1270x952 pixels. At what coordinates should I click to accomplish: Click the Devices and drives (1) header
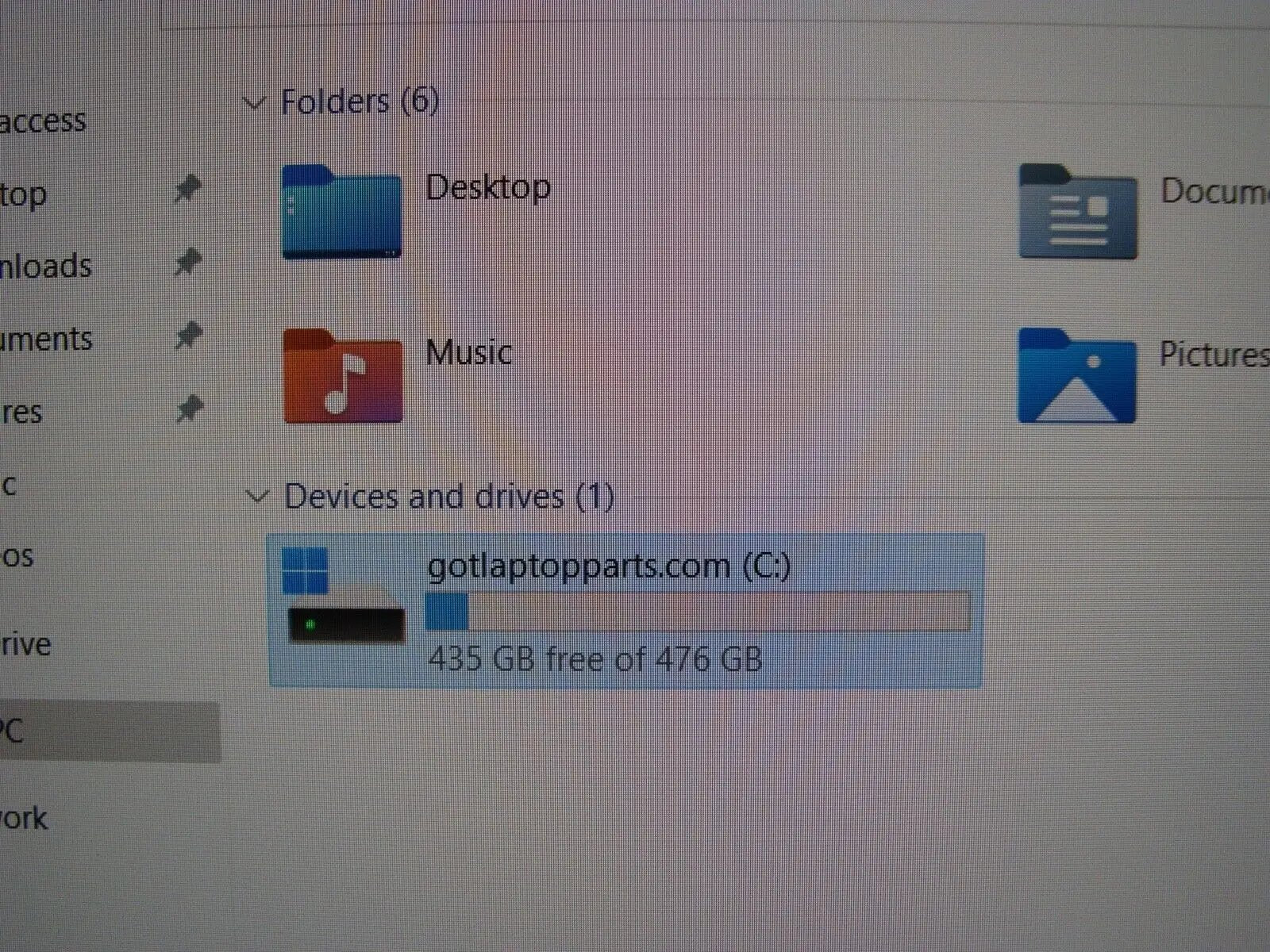click(x=449, y=497)
